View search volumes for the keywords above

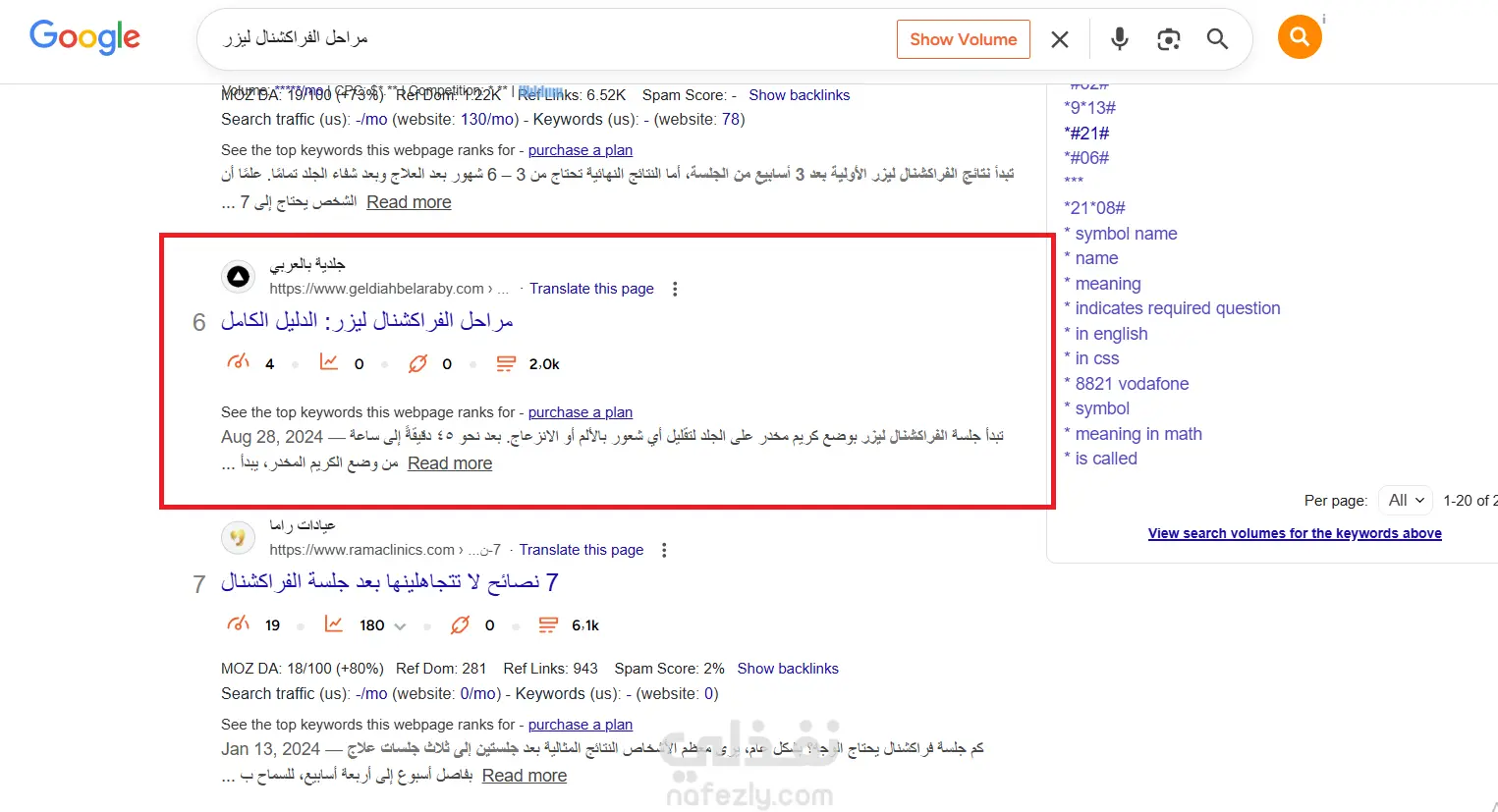click(x=1295, y=533)
